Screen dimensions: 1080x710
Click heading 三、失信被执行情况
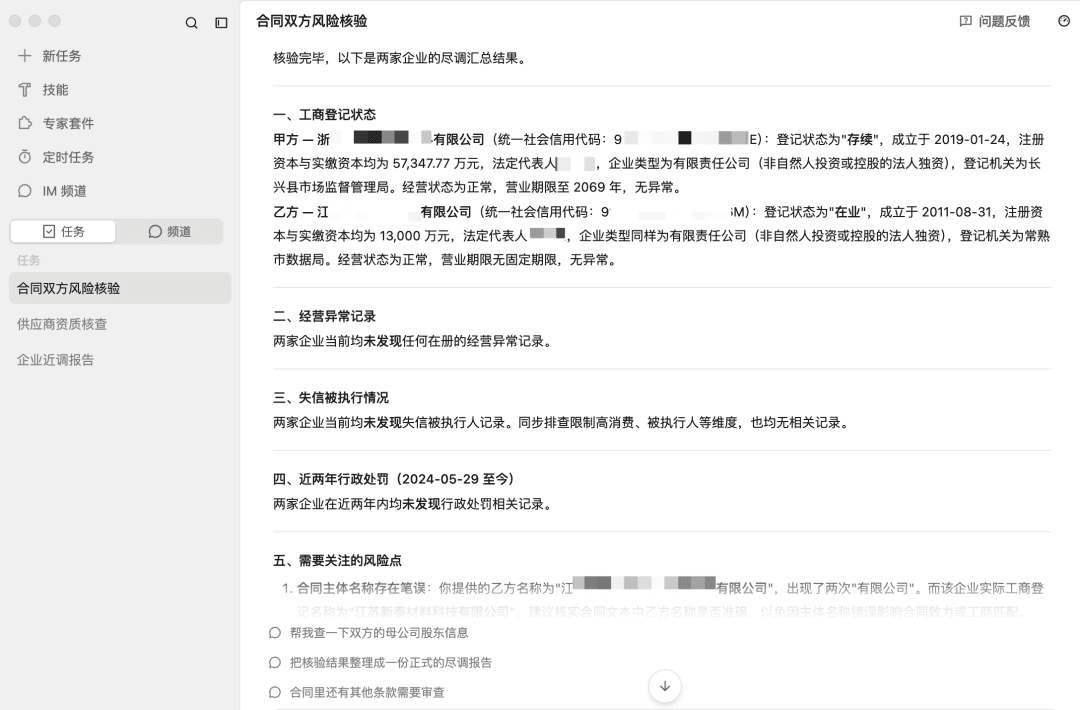pyautogui.click(x=331, y=397)
